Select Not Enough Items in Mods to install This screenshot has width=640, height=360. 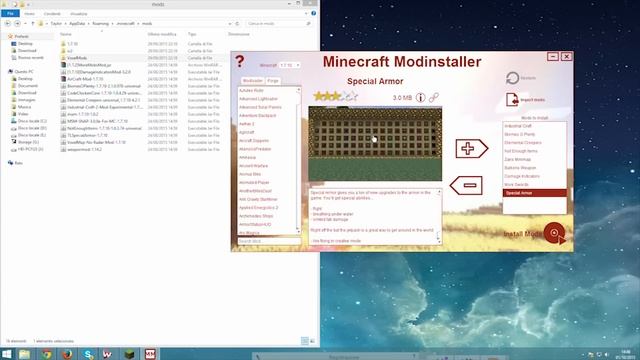click(x=521, y=151)
